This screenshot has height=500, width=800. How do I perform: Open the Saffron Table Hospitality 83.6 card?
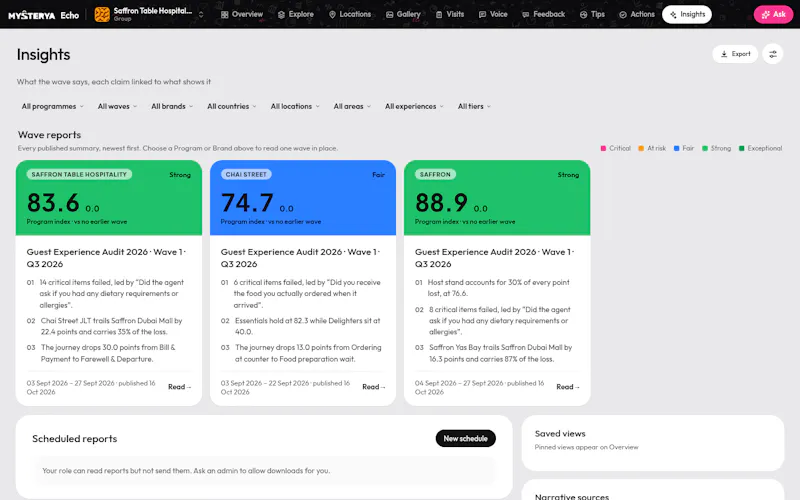pyautogui.click(x=109, y=283)
